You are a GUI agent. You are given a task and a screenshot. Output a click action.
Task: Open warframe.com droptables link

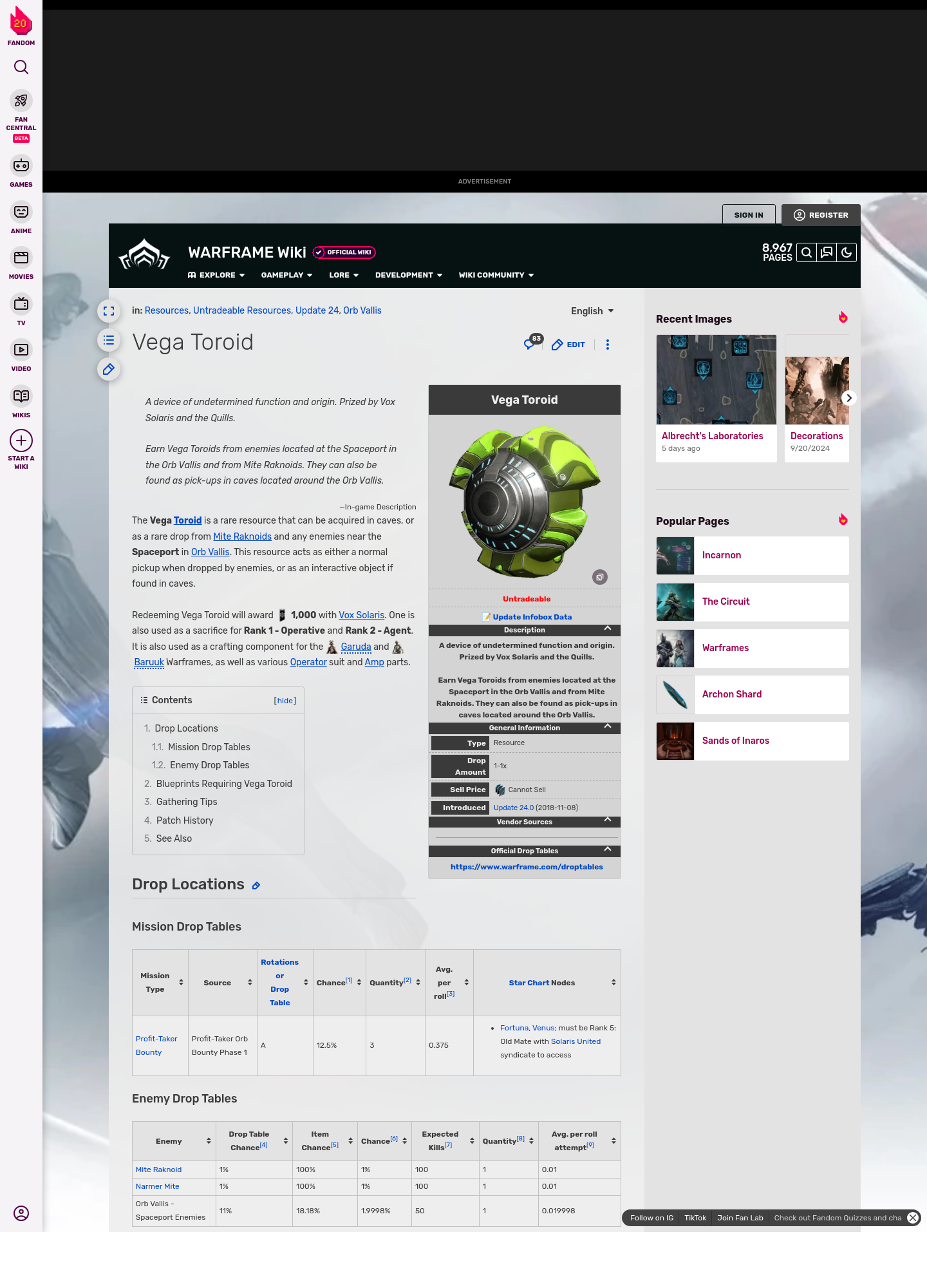click(x=527, y=867)
